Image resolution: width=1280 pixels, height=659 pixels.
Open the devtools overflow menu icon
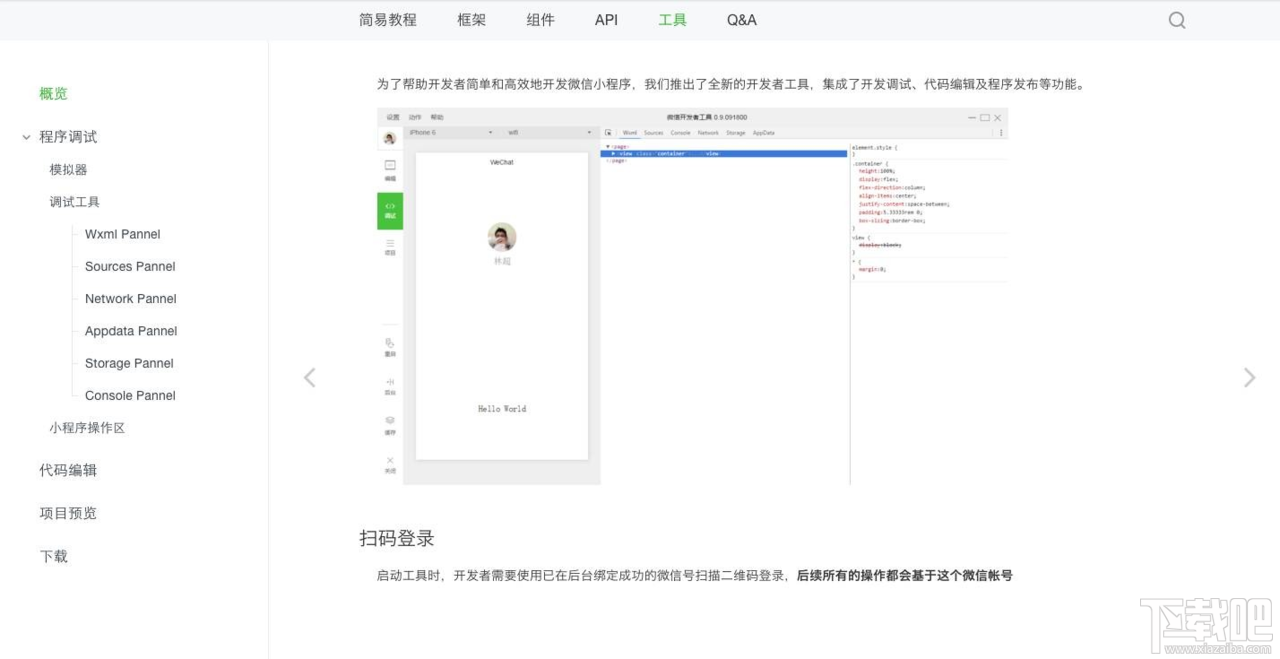pyautogui.click(x=1001, y=133)
